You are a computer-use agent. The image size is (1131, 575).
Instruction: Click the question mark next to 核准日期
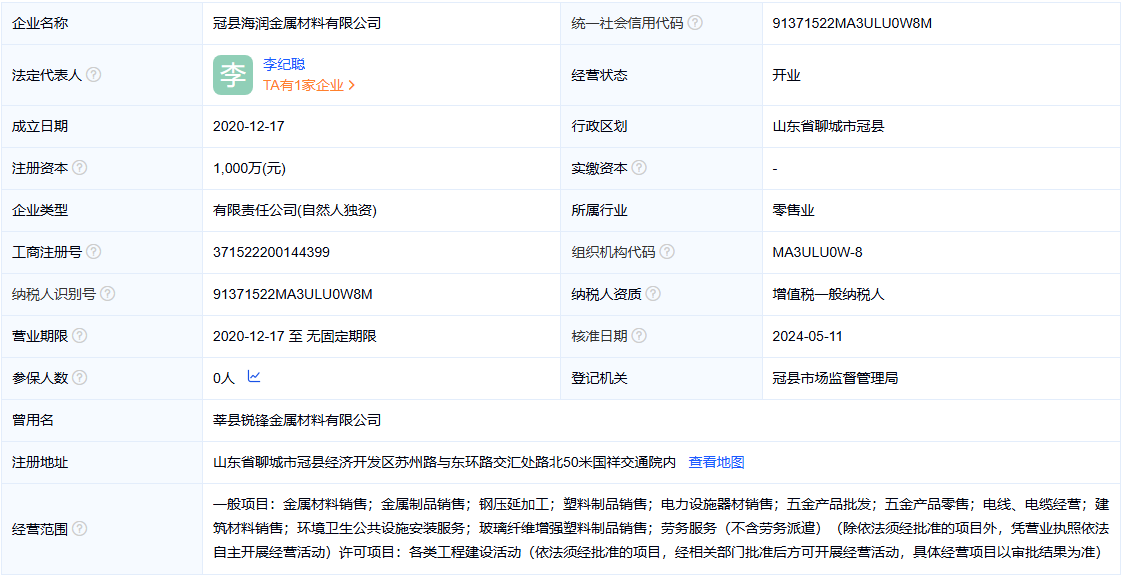pos(639,336)
